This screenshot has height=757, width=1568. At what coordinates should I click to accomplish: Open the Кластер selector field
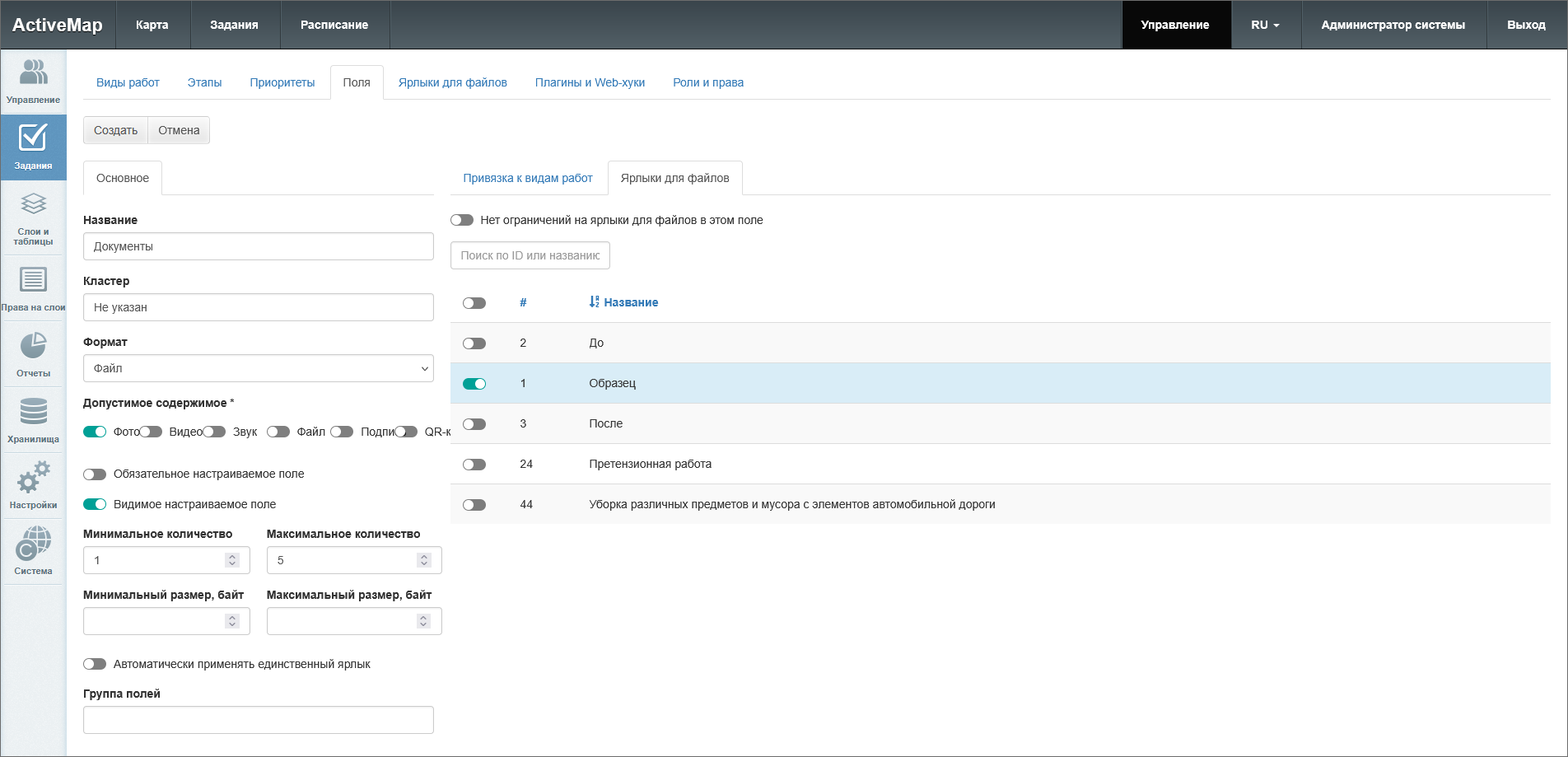coord(258,307)
